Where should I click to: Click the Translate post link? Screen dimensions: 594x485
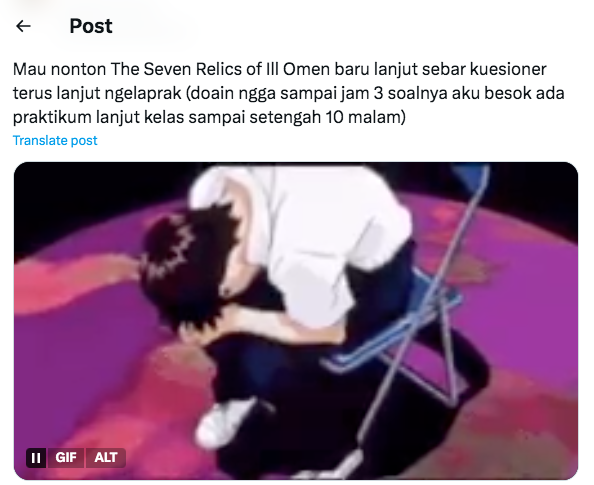(x=55, y=141)
